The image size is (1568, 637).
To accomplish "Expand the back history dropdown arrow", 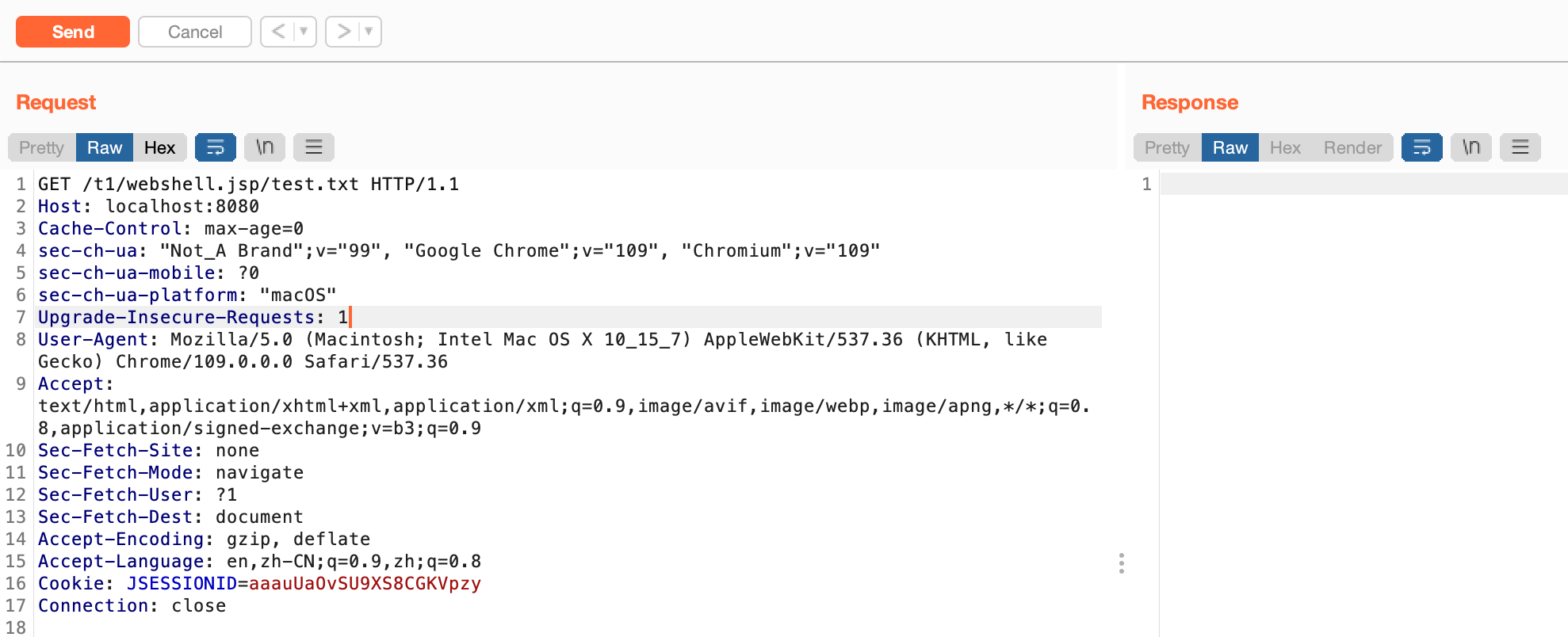I will coord(304,32).
